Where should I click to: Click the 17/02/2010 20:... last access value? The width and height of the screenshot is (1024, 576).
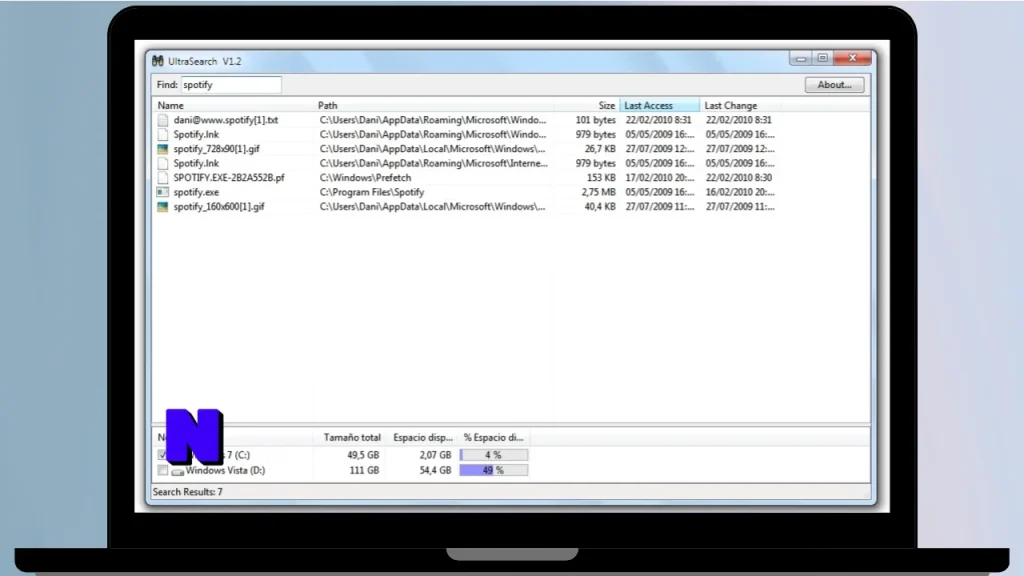click(660, 178)
